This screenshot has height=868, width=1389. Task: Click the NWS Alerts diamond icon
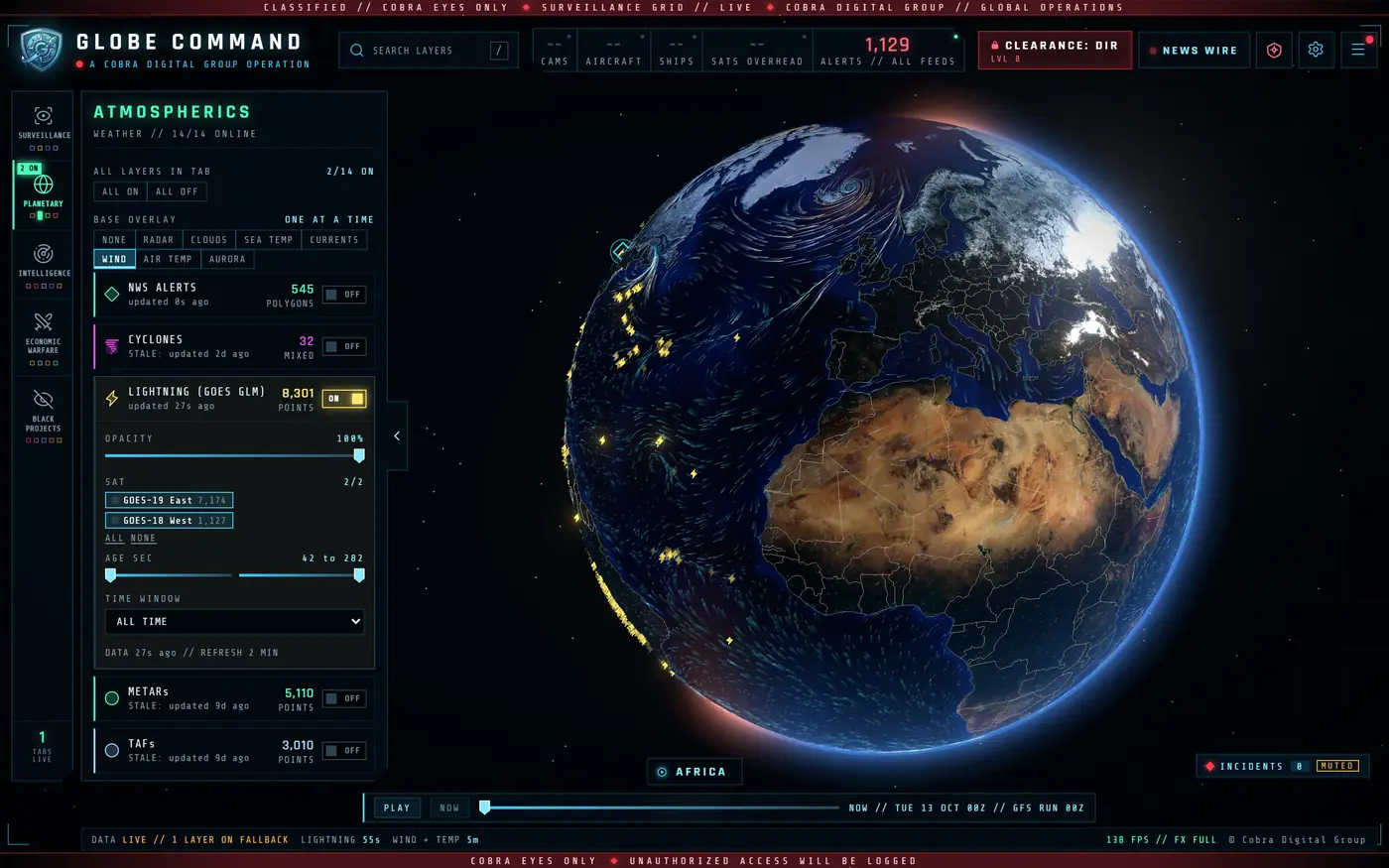coord(112,295)
